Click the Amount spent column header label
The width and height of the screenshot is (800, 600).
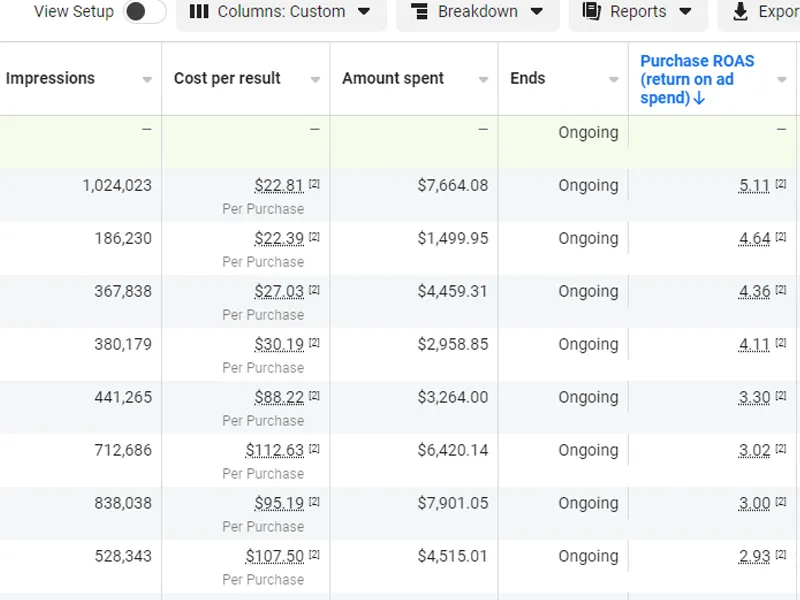point(393,79)
